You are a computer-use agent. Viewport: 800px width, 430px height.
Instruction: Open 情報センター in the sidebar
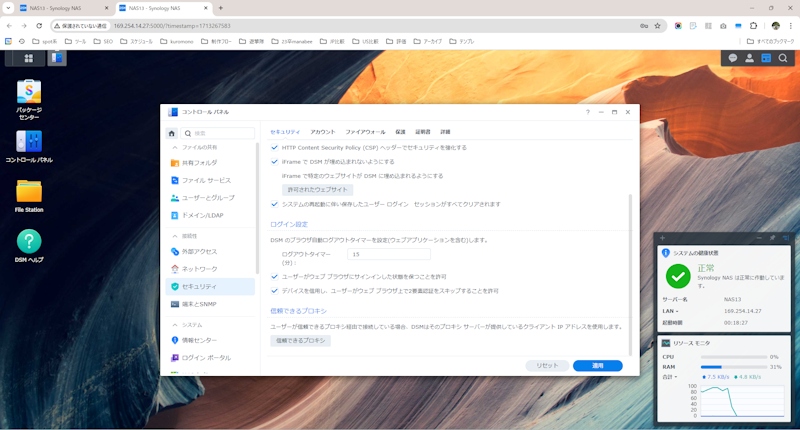coord(210,340)
